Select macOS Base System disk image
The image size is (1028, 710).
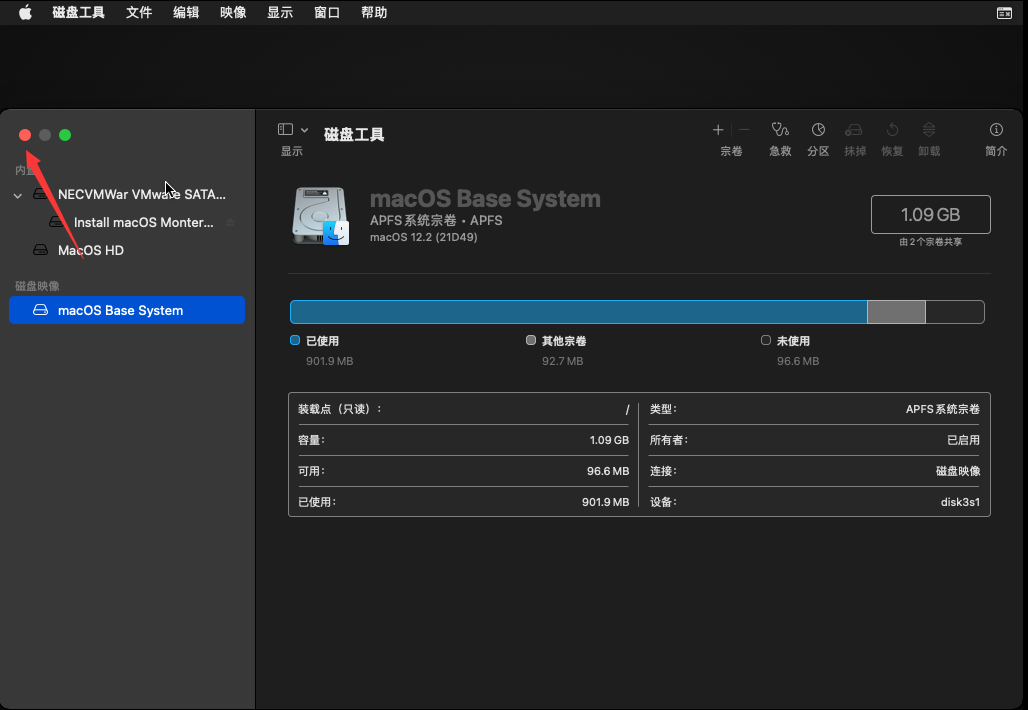[x=127, y=310]
